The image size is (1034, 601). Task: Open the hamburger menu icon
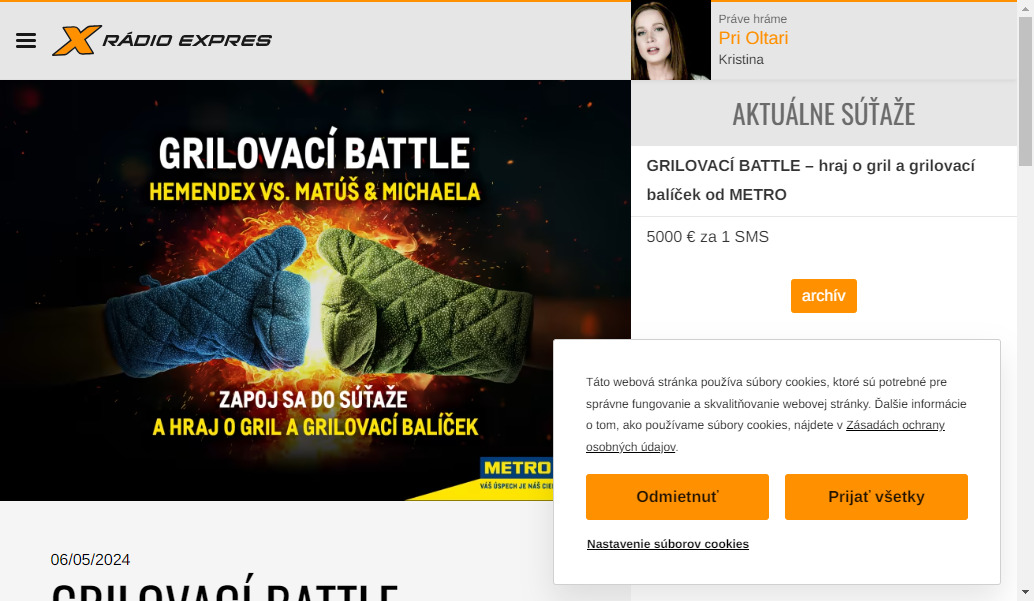tap(26, 41)
